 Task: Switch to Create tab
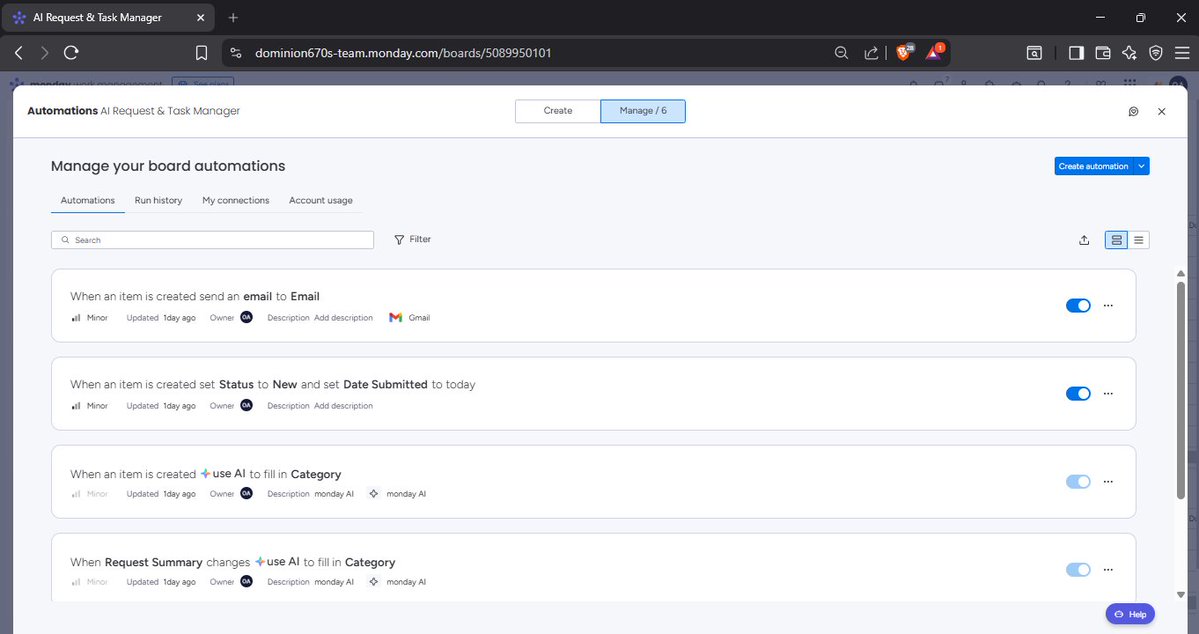pyautogui.click(x=557, y=111)
